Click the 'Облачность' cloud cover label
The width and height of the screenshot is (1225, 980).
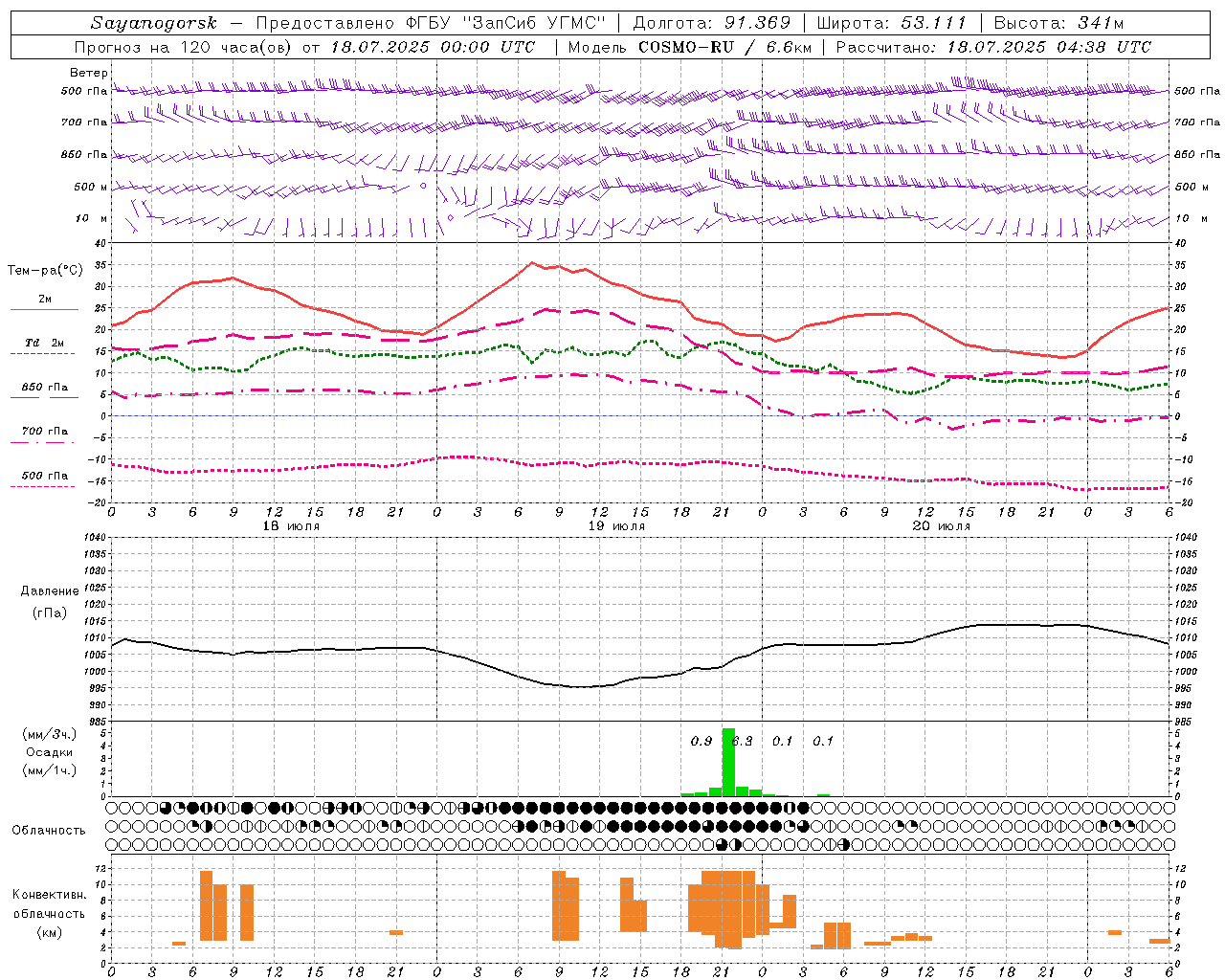click(49, 831)
